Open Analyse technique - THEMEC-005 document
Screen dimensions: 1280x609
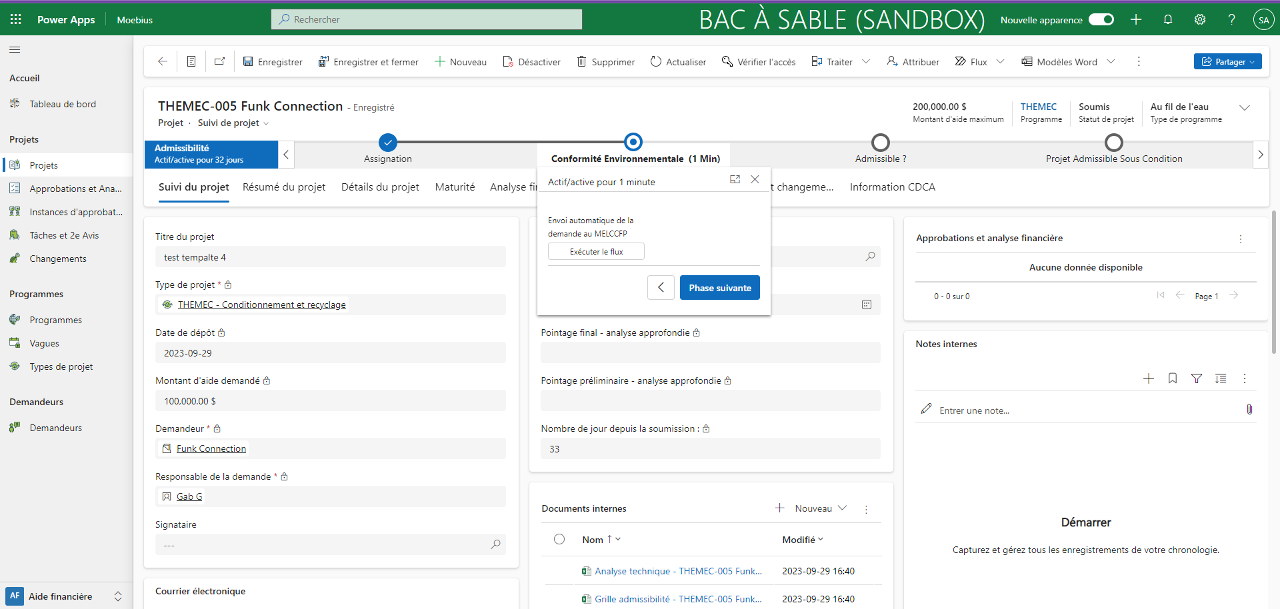click(678, 571)
